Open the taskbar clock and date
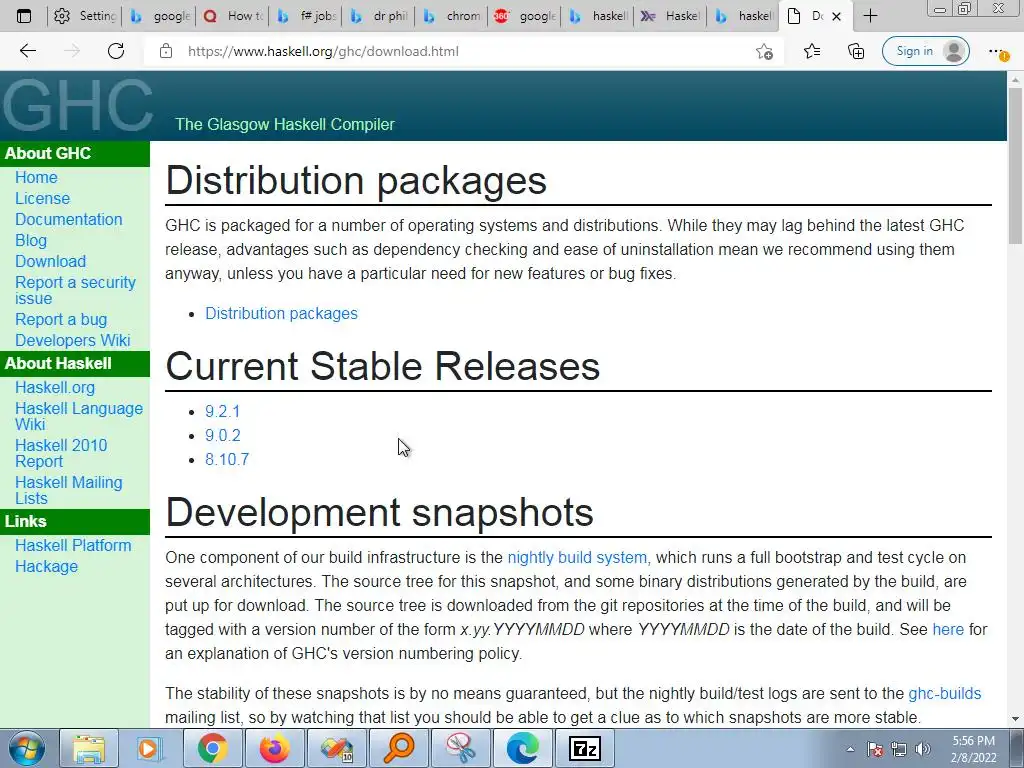The image size is (1024, 768). pyautogui.click(x=973, y=749)
